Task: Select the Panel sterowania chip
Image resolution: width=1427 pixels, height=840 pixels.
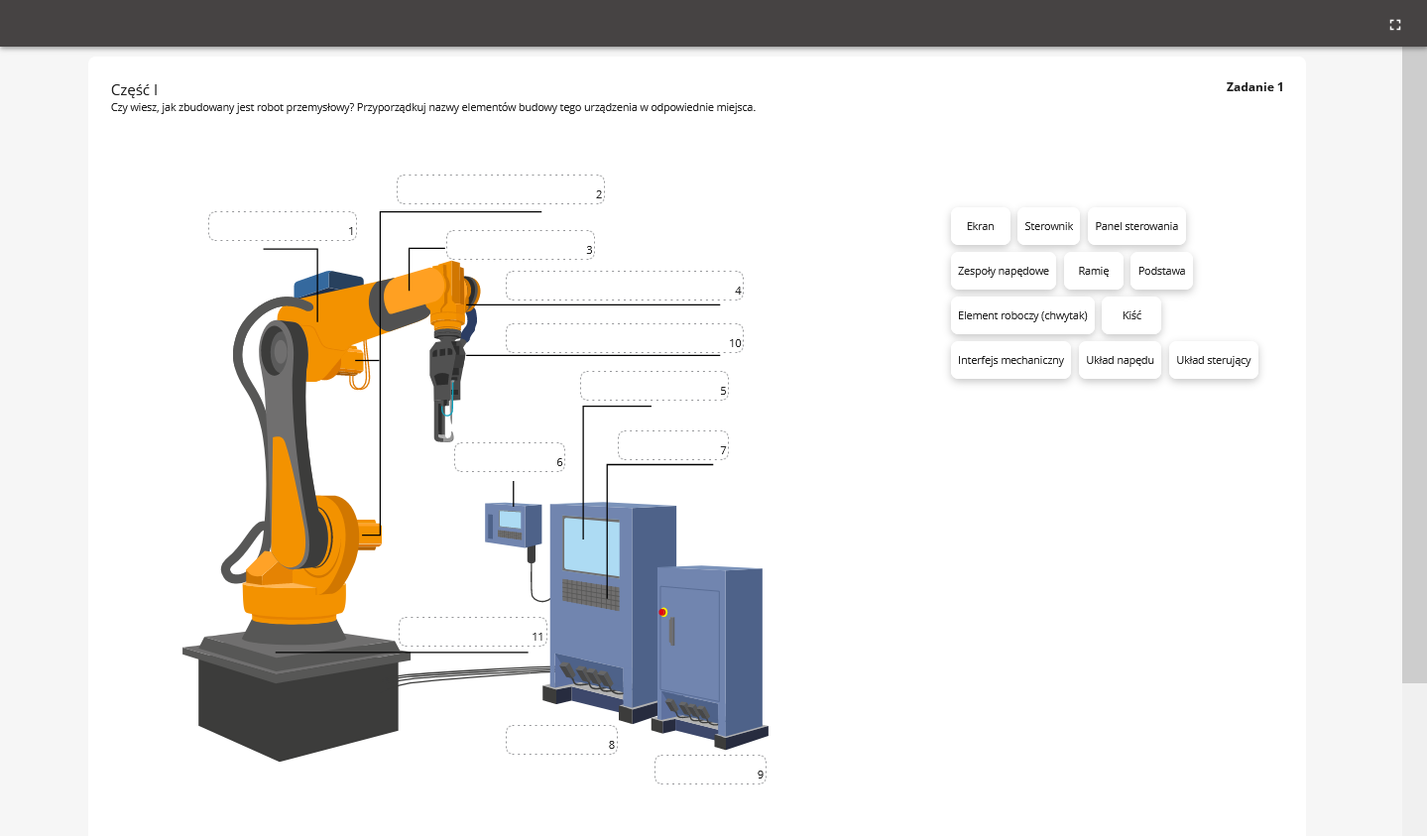Action: pos(1135,226)
